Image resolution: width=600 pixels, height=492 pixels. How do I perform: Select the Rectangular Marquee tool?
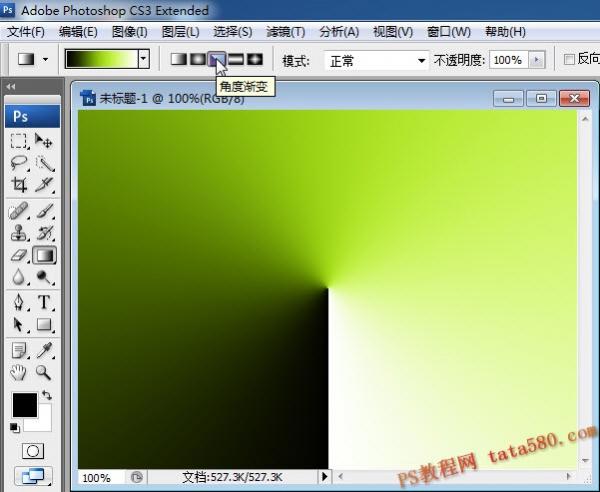click(18, 141)
